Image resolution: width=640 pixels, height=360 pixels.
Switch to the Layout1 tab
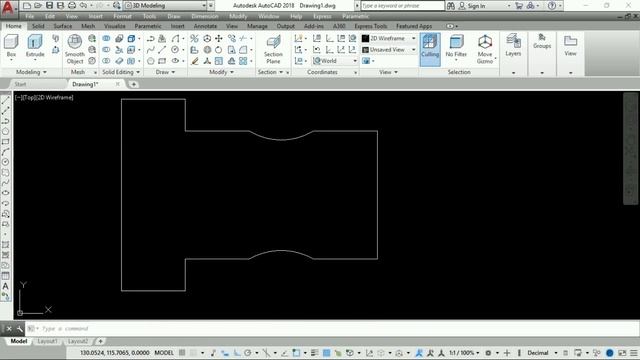pos(47,341)
